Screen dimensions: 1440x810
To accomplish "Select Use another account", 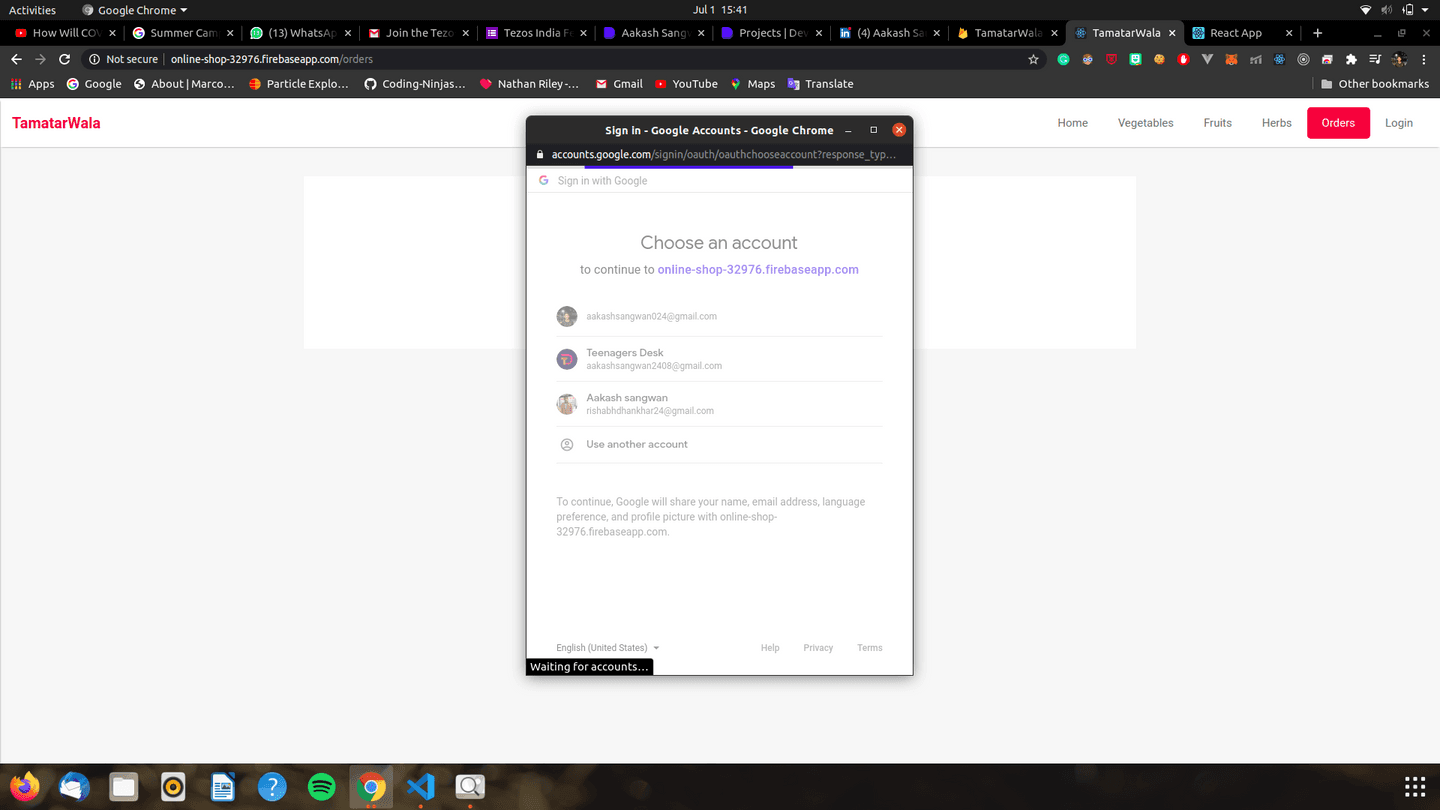I will pyautogui.click(x=719, y=444).
